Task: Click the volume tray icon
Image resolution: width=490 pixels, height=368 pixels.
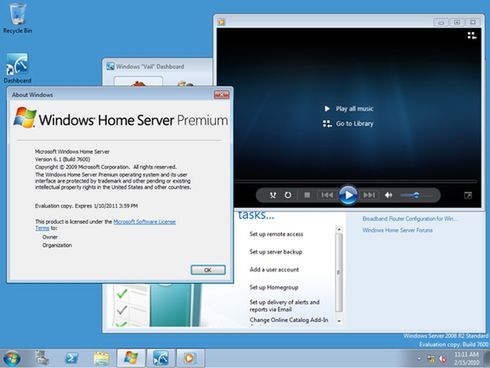Action: (442, 359)
